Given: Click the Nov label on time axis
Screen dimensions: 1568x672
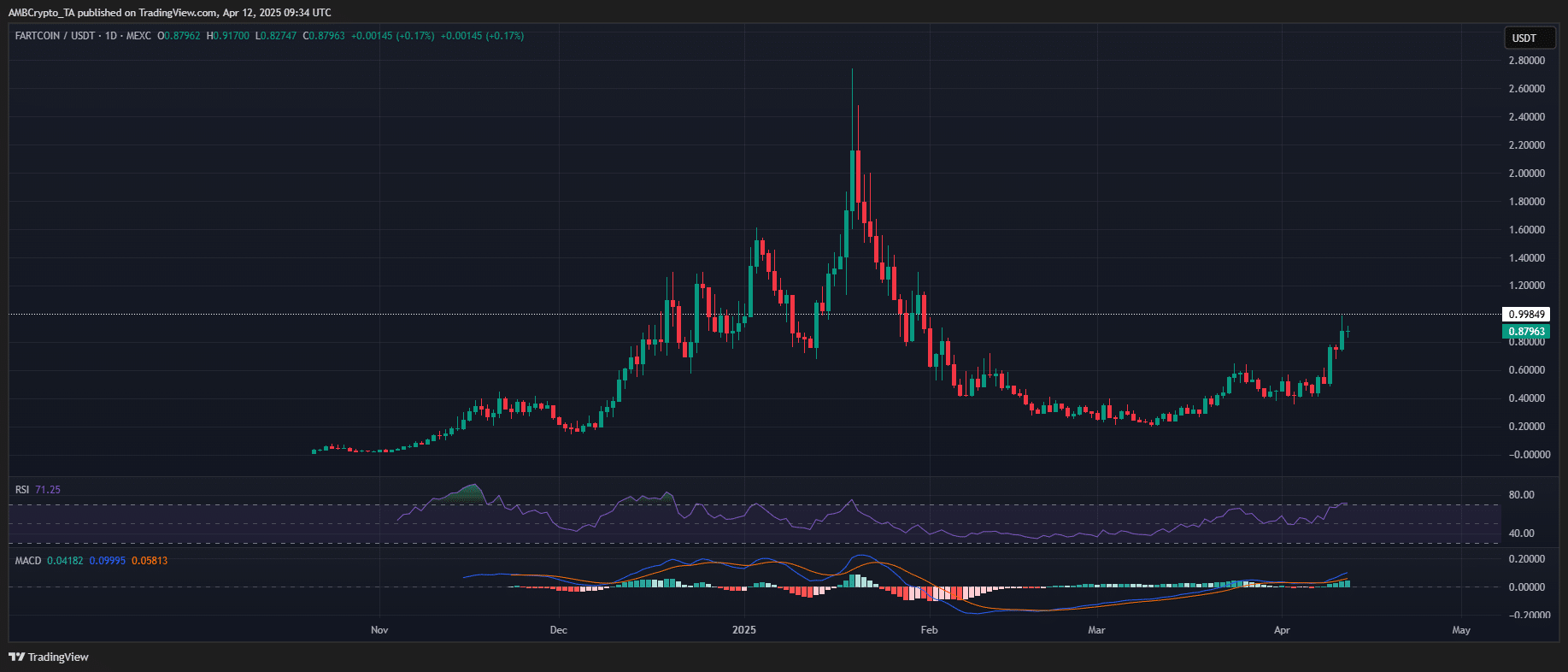Looking at the screenshot, I should click(x=379, y=630).
